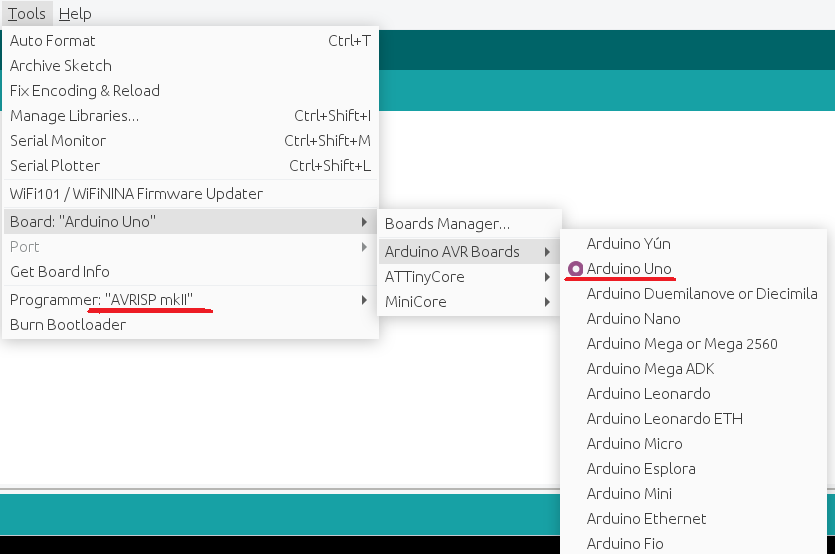Open the Tools menu
The height and width of the screenshot is (554, 835).
[27, 13]
